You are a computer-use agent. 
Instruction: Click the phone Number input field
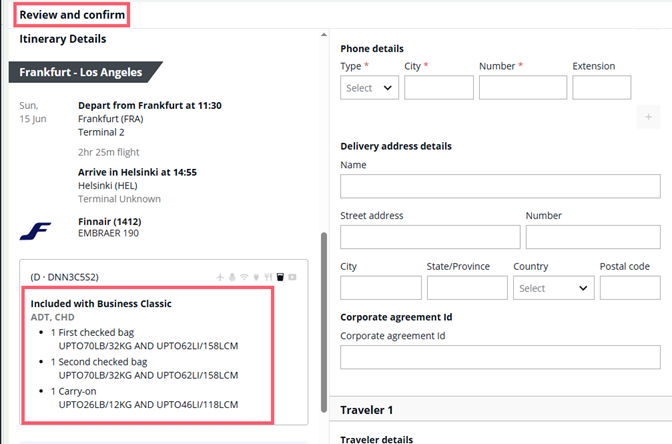point(522,88)
